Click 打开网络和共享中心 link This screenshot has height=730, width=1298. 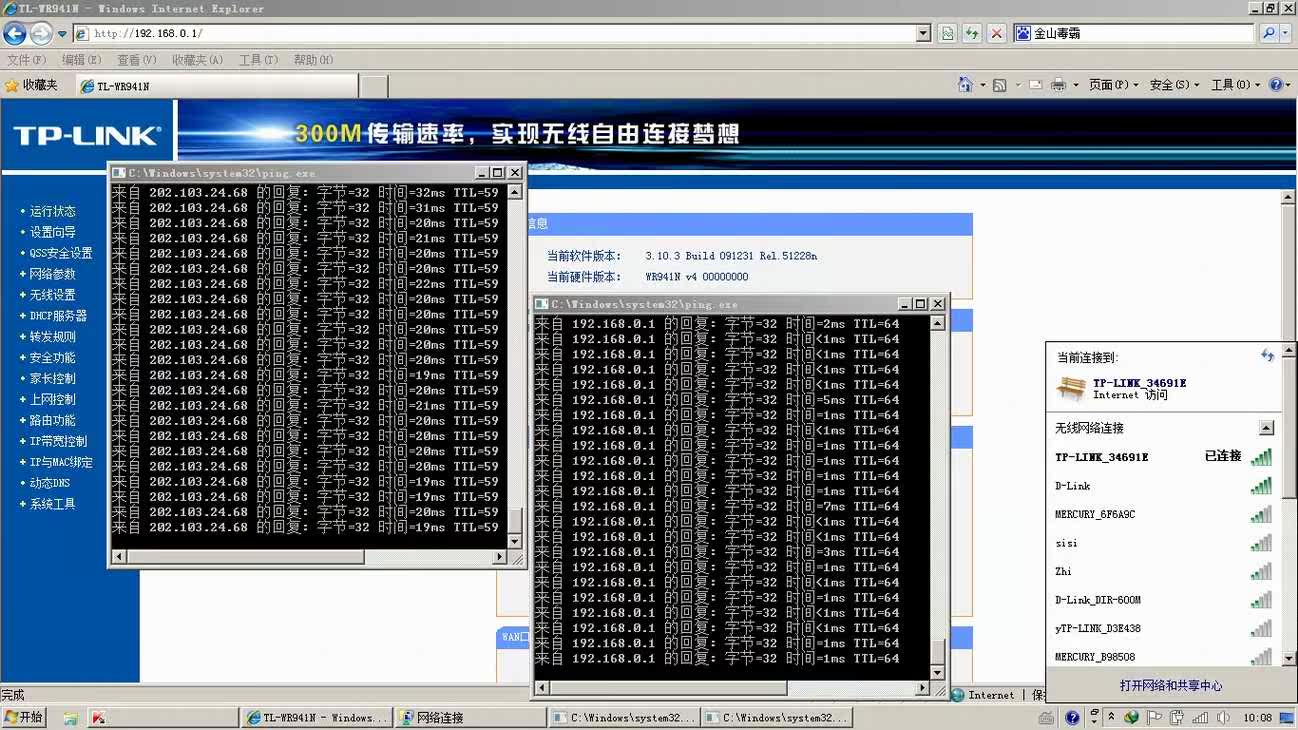pos(1170,686)
